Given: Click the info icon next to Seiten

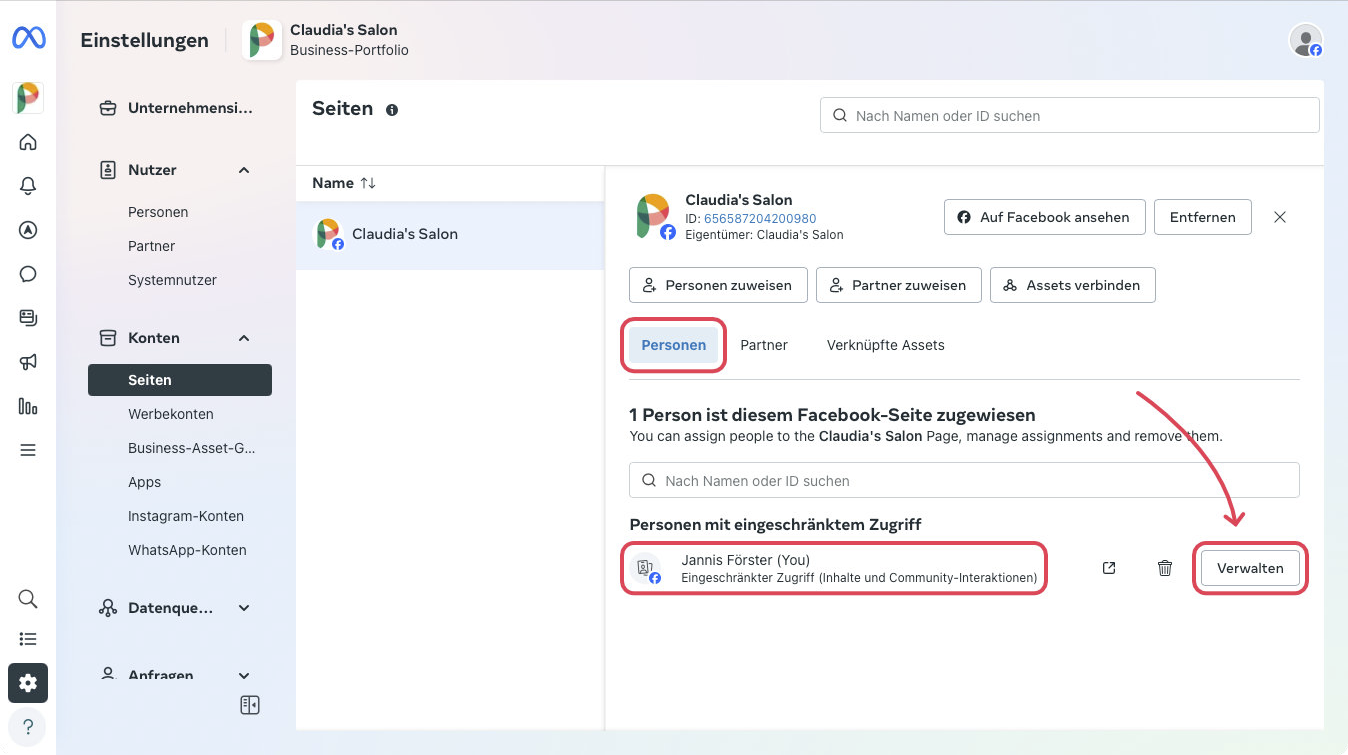Looking at the screenshot, I should tap(392, 110).
